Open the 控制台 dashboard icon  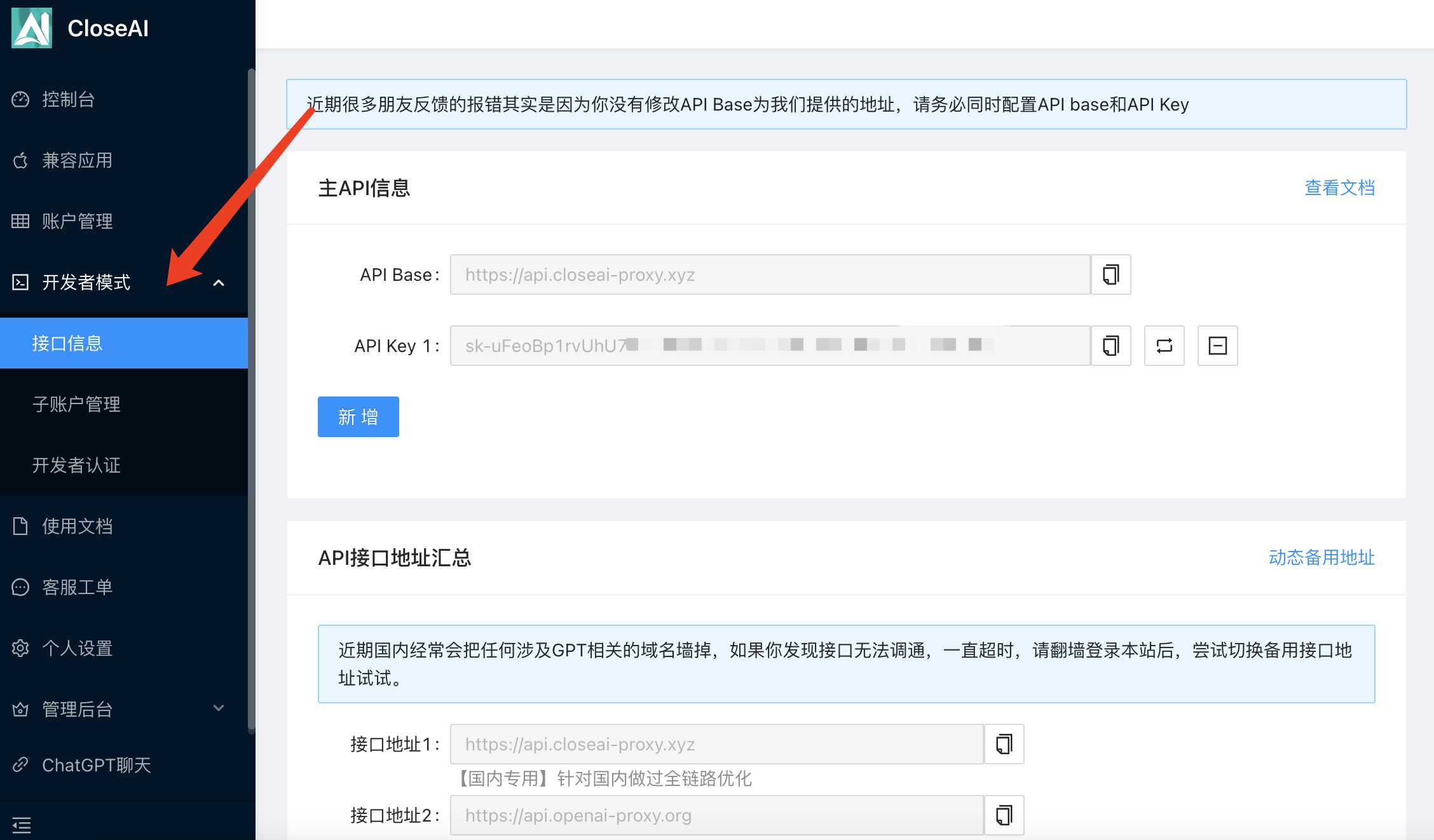[x=20, y=99]
